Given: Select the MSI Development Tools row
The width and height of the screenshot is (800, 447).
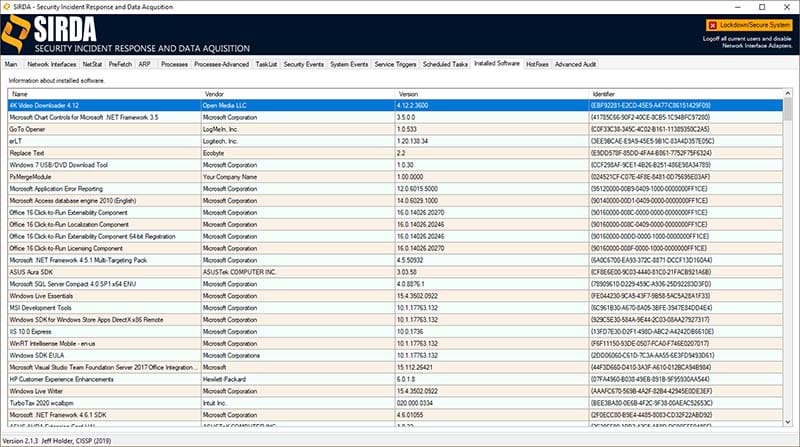Looking at the screenshot, I should (x=395, y=308).
